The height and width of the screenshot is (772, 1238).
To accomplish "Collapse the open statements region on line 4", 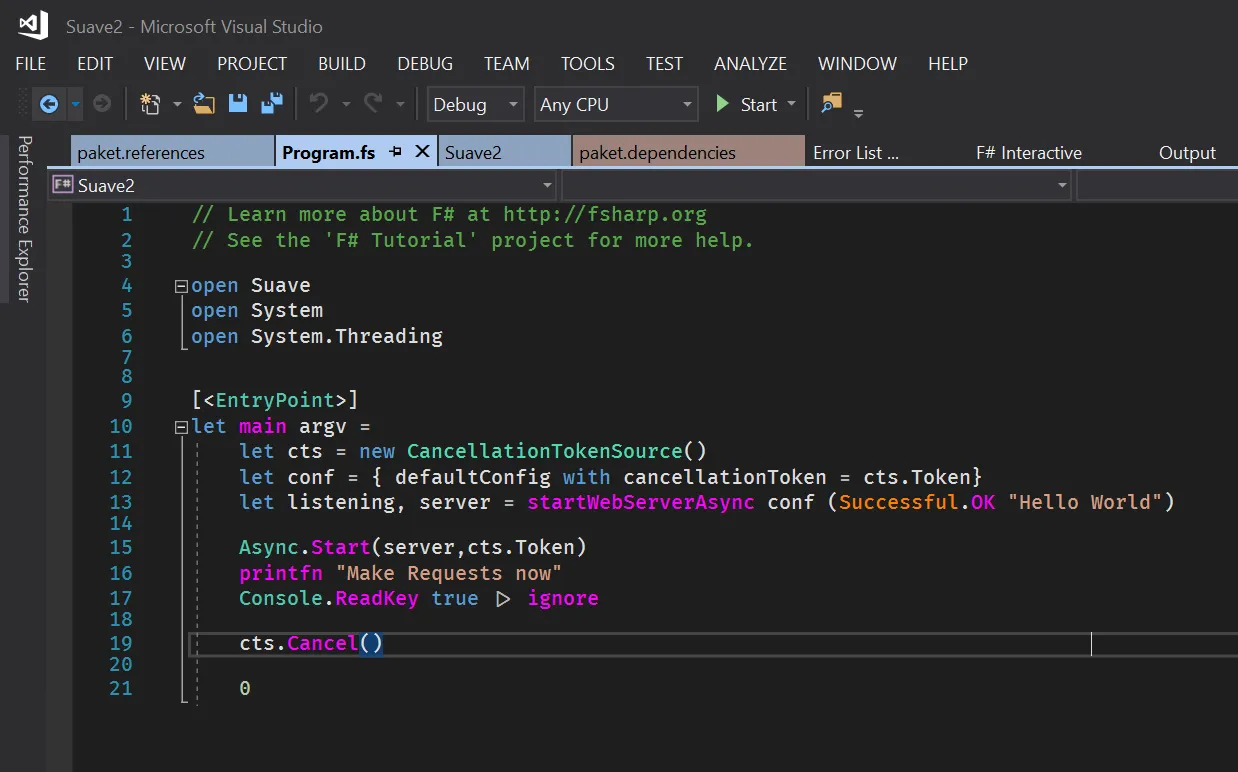I will click(181, 286).
